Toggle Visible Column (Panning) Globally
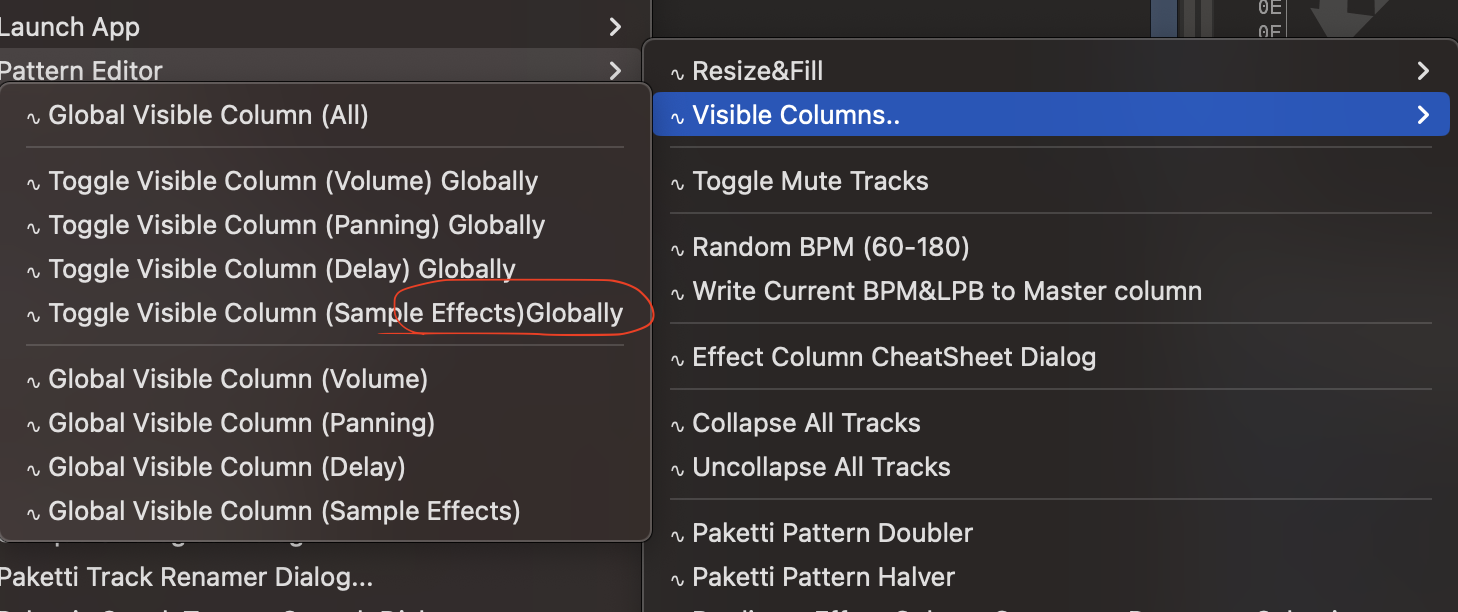Screen dimensions: 1458x612 point(296,225)
